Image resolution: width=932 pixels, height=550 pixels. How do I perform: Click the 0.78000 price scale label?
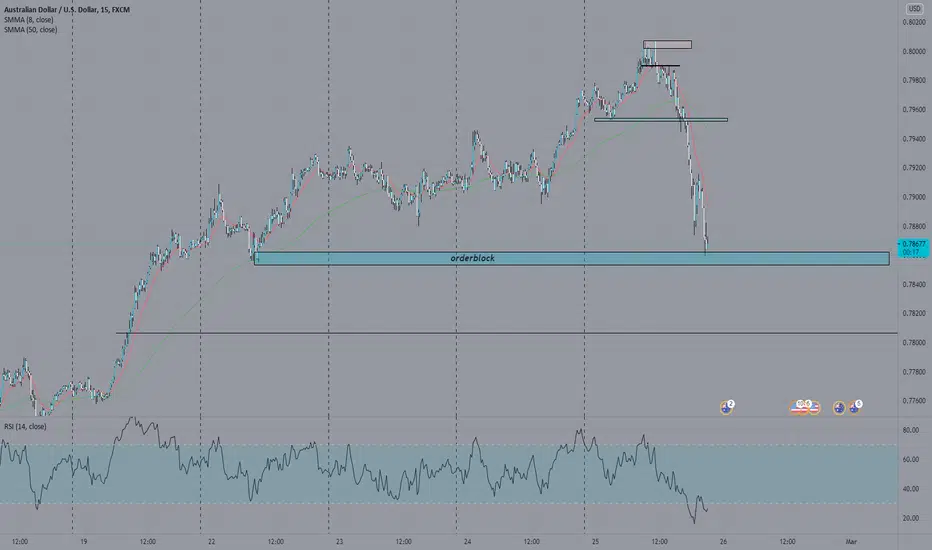[x=914, y=342]
